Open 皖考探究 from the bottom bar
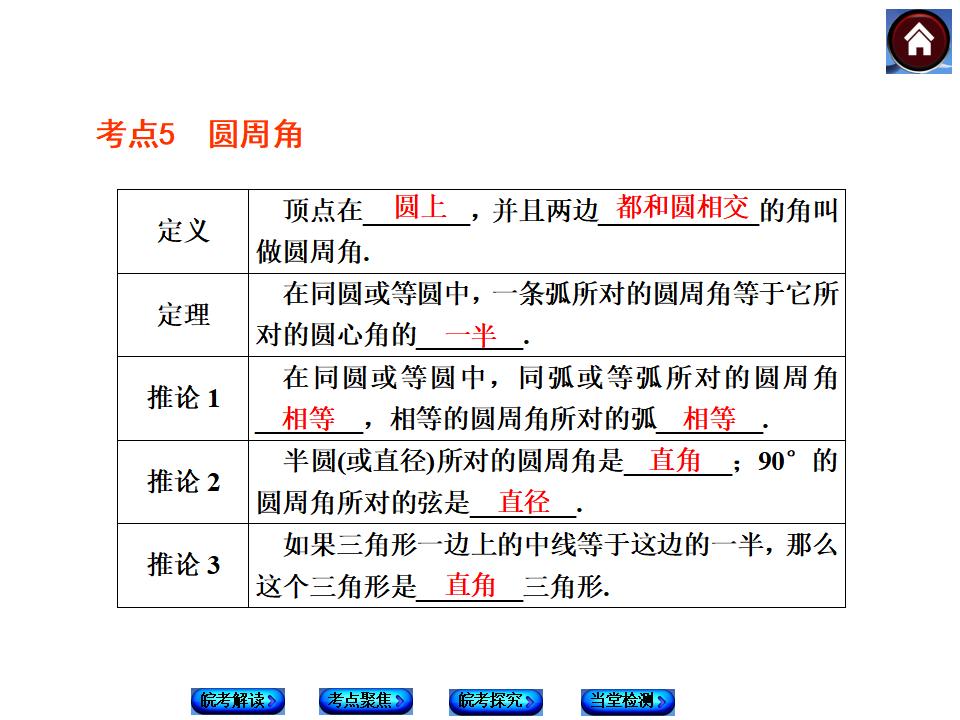This screenshot has width=960, height=720. (493, 703)
